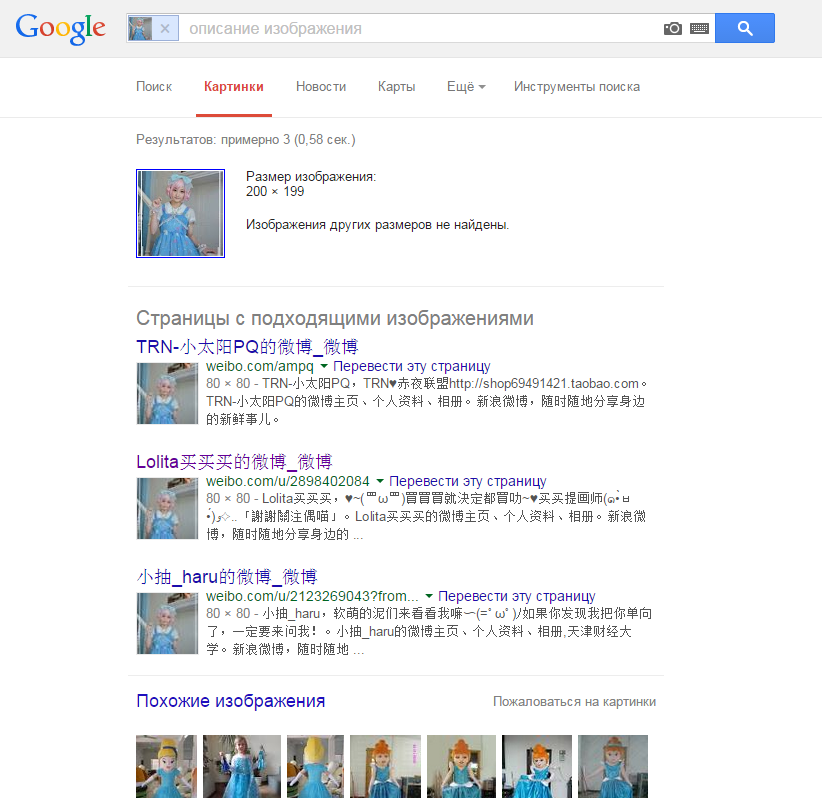Open the TRN-小太阳PQ weibo result link
Screen dimensions: 822x798
tap(247, 347)
